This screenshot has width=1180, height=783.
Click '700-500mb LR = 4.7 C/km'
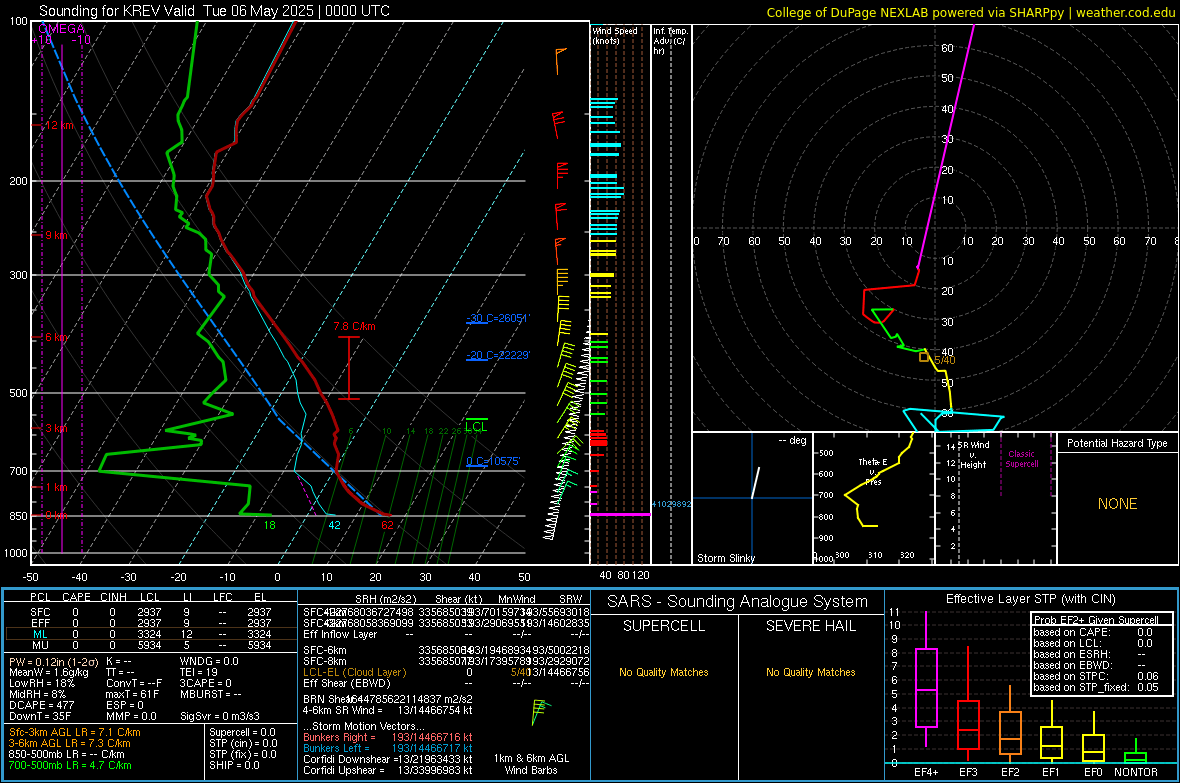click(69, 765)
